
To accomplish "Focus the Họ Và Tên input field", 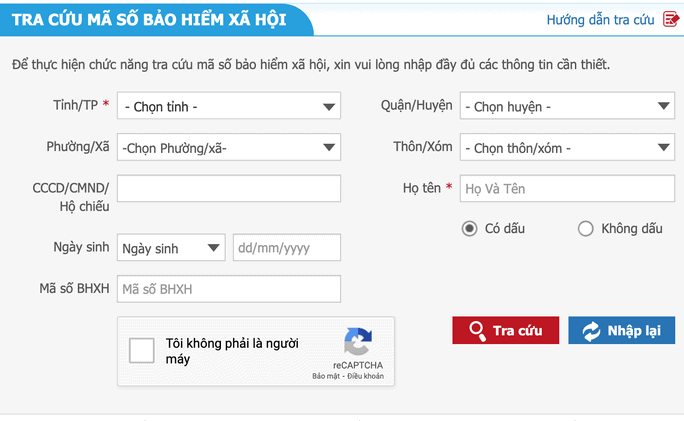I will 567,188.
